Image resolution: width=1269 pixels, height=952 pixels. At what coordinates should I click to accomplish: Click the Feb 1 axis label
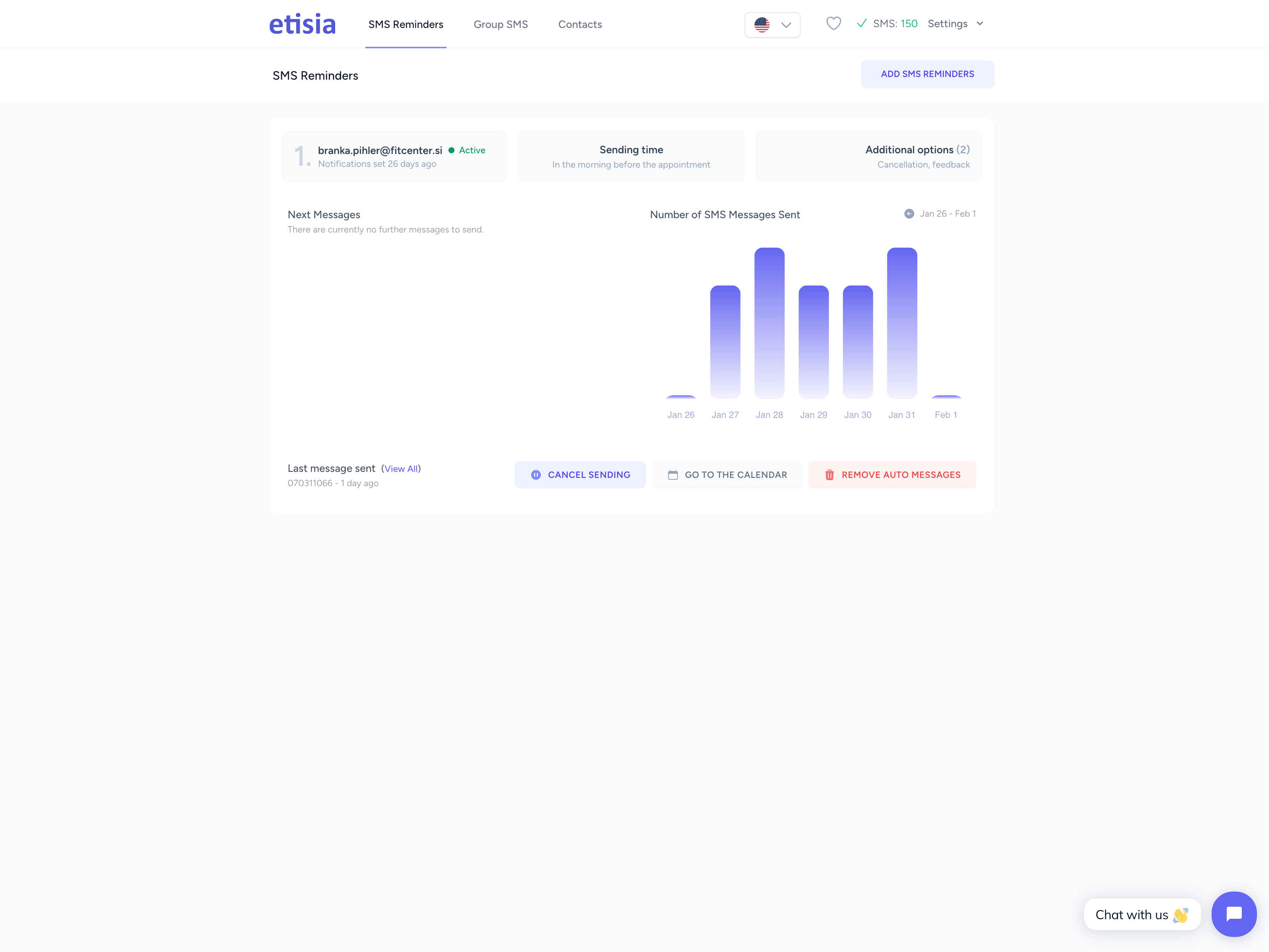946,415
